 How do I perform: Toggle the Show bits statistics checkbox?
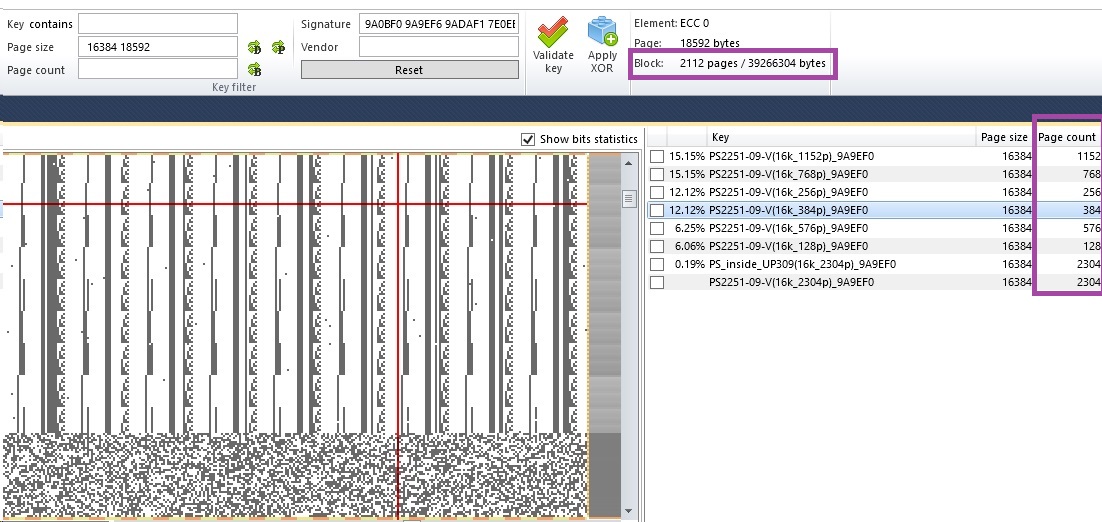pos(528,139)
